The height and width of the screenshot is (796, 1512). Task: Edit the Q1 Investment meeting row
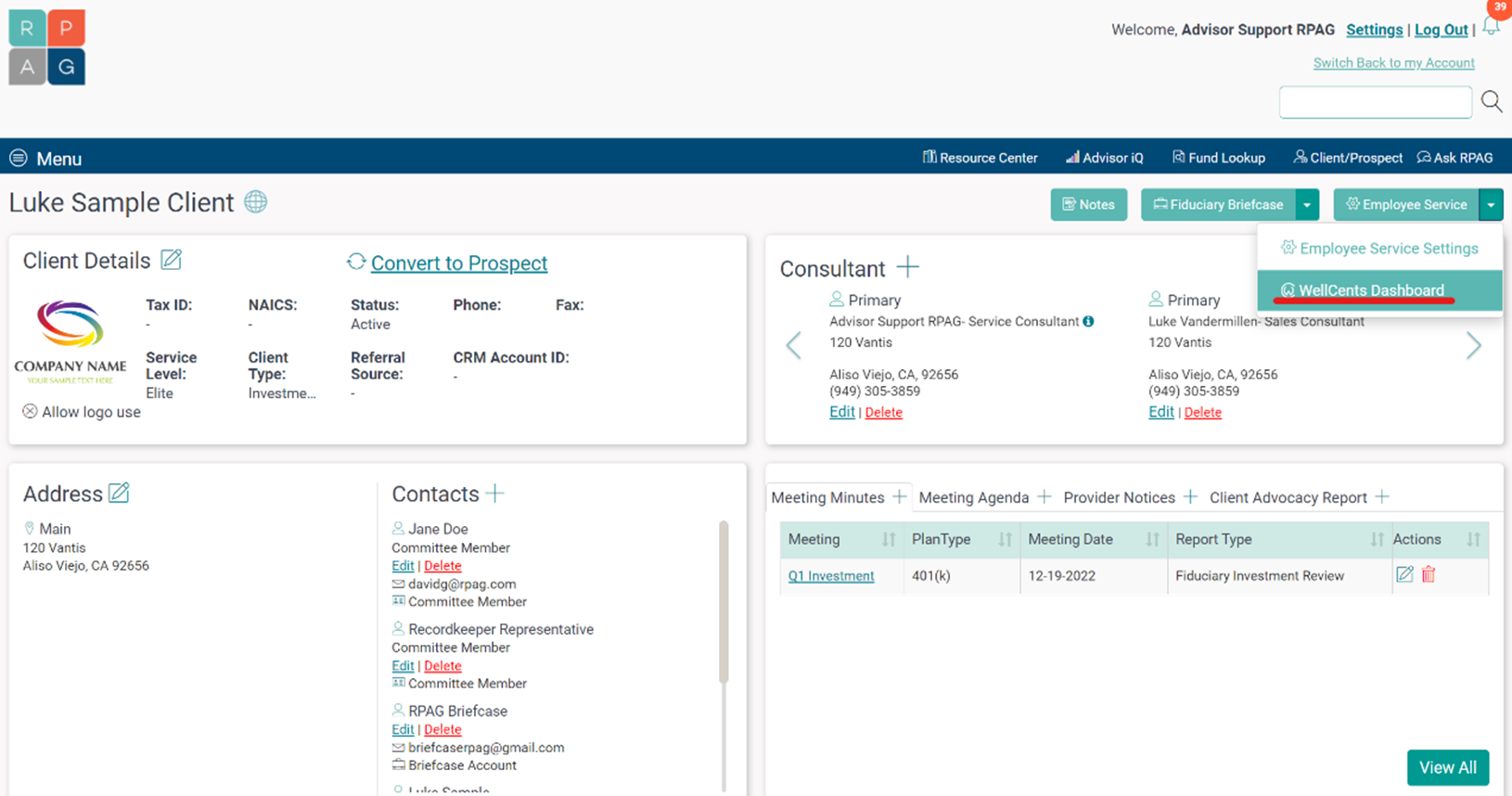(1404, 574)
